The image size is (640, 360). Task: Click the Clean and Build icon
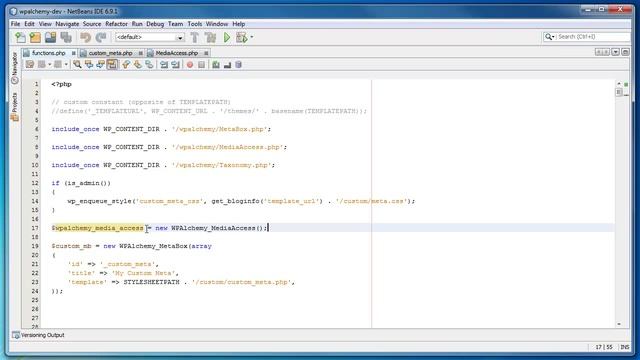pyautogui.click(x=211, y=38)
